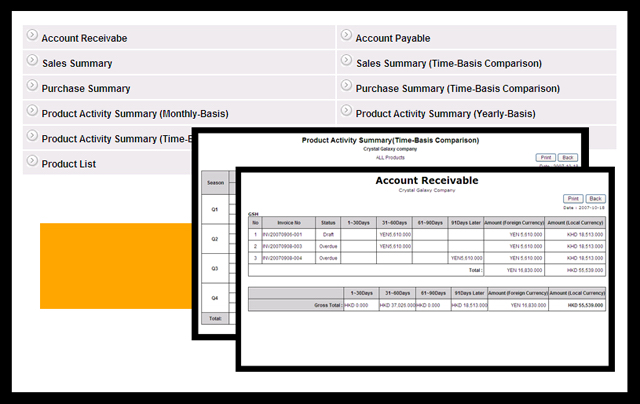Click Back button in Account Receivable window
Image resolution: width=640 pixels, height=404 pixels.
point(596,199)
